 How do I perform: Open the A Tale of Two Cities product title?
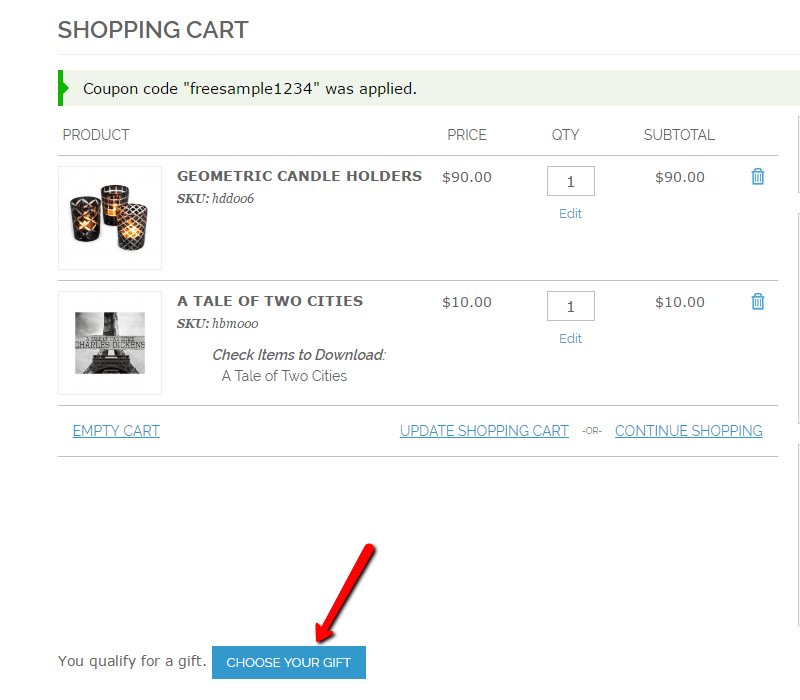click(270, 301)
